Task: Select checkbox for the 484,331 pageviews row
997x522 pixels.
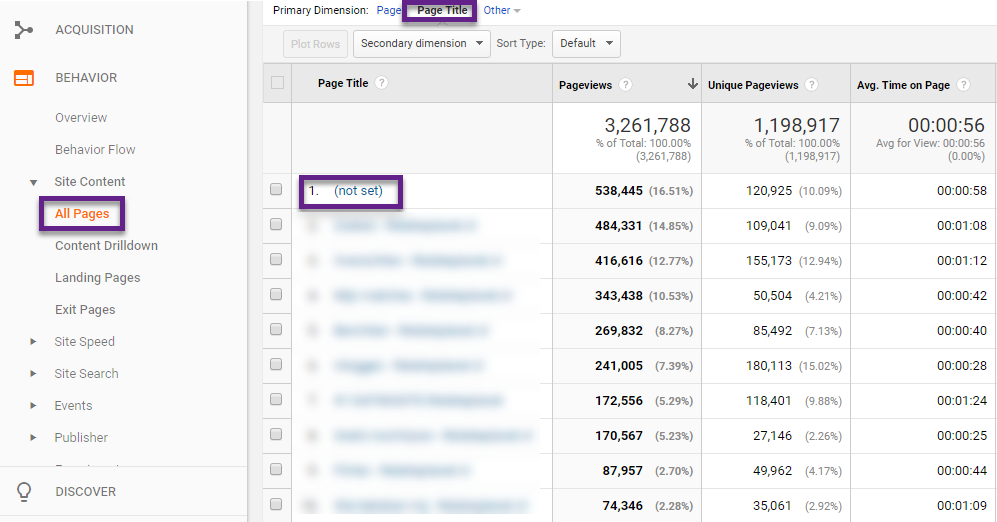Action: pos(276,224)
